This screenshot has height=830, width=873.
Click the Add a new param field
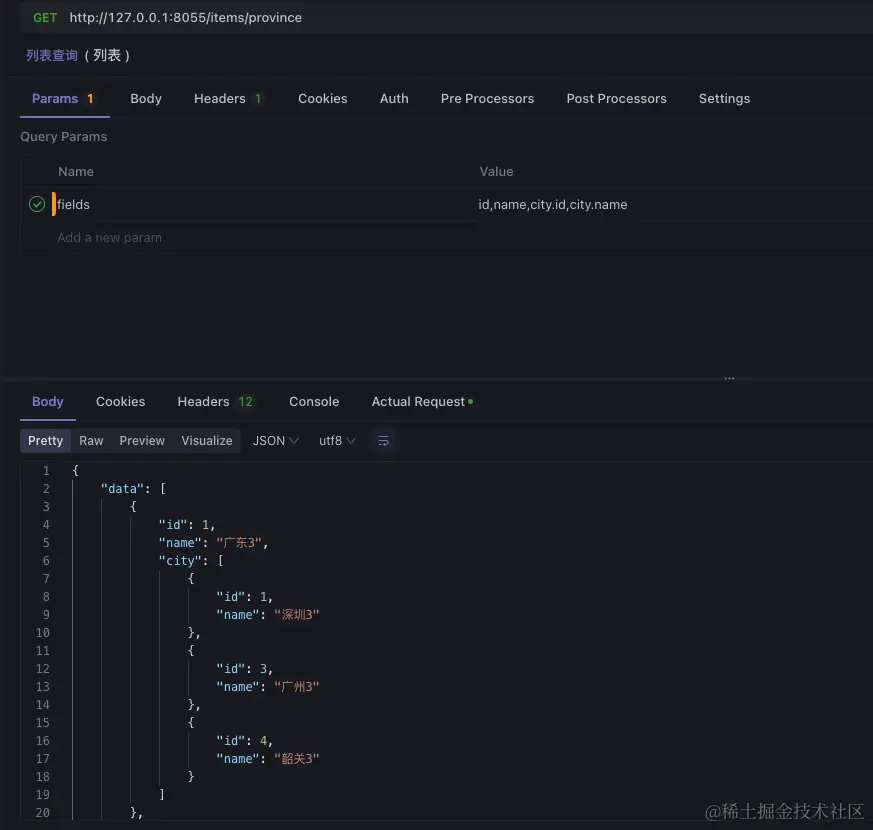pyautogui.click(x=110, y=238)
